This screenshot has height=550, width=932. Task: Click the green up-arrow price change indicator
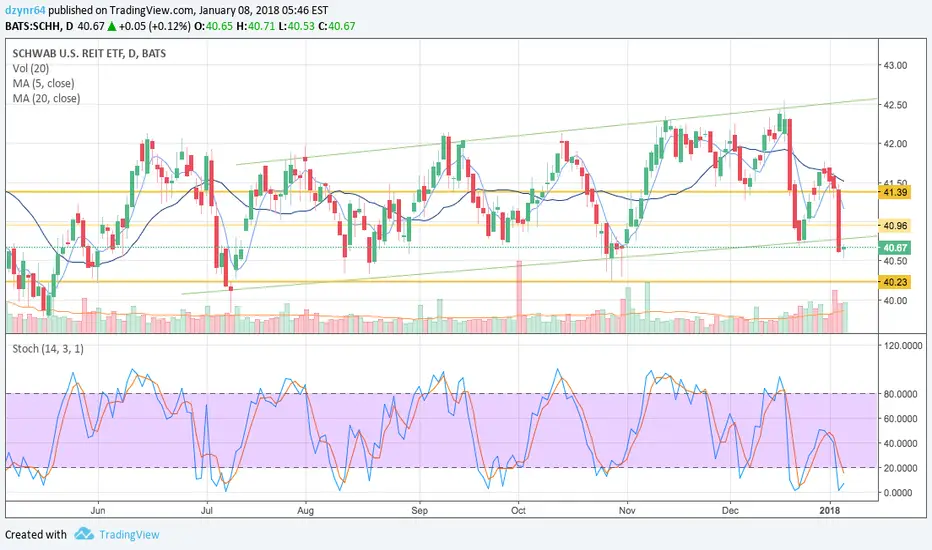pyautogui.click(x=111, y=26)
